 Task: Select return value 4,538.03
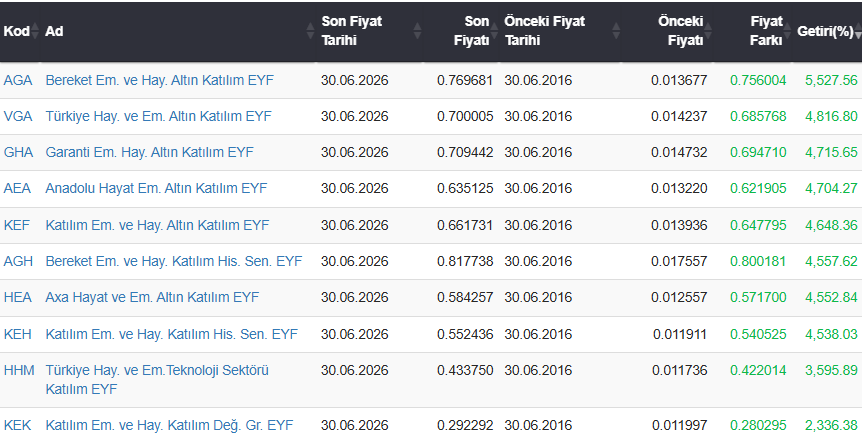tap(831, 334)
